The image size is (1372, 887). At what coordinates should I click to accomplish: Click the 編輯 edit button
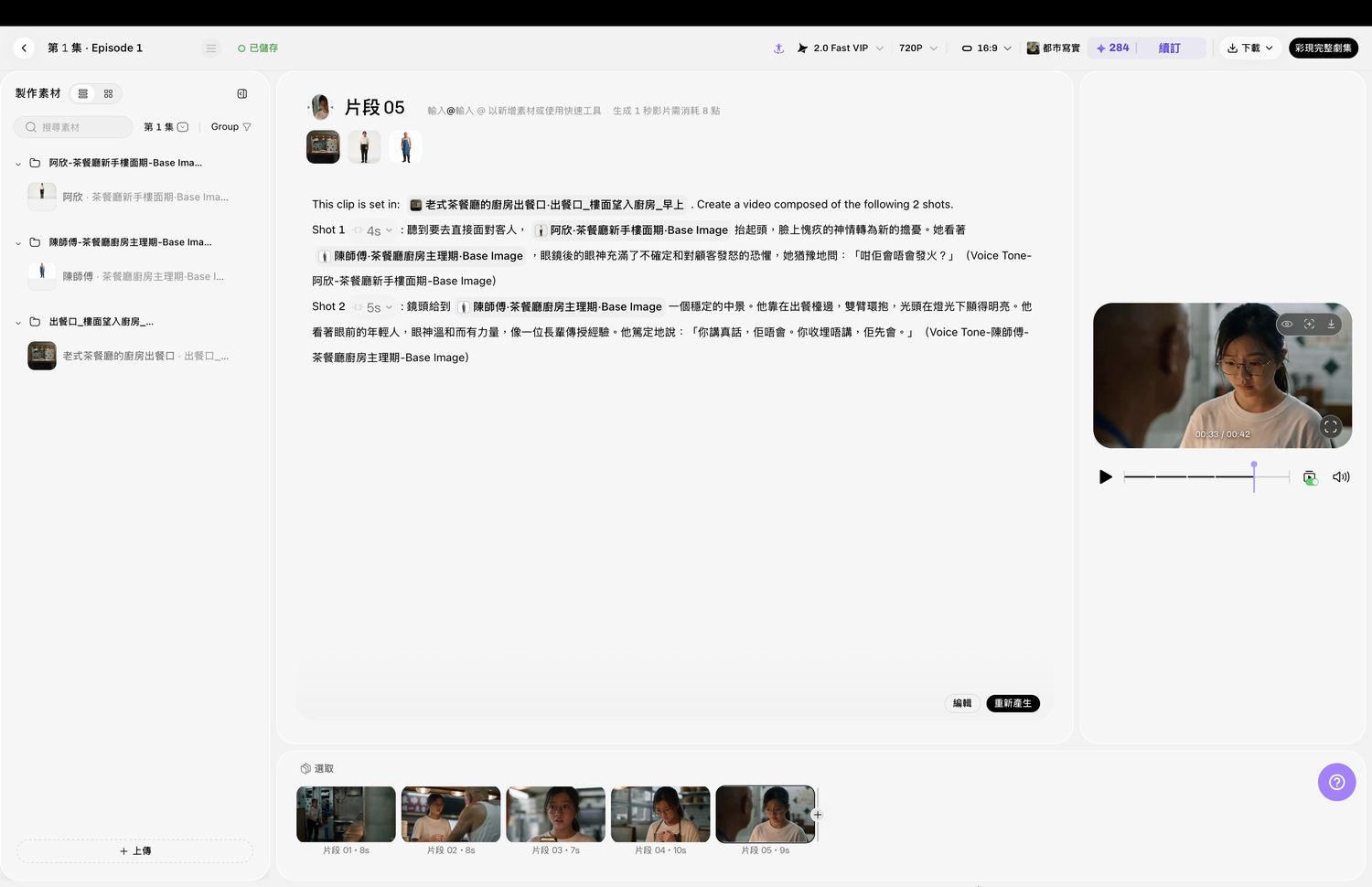click(962, 703)
